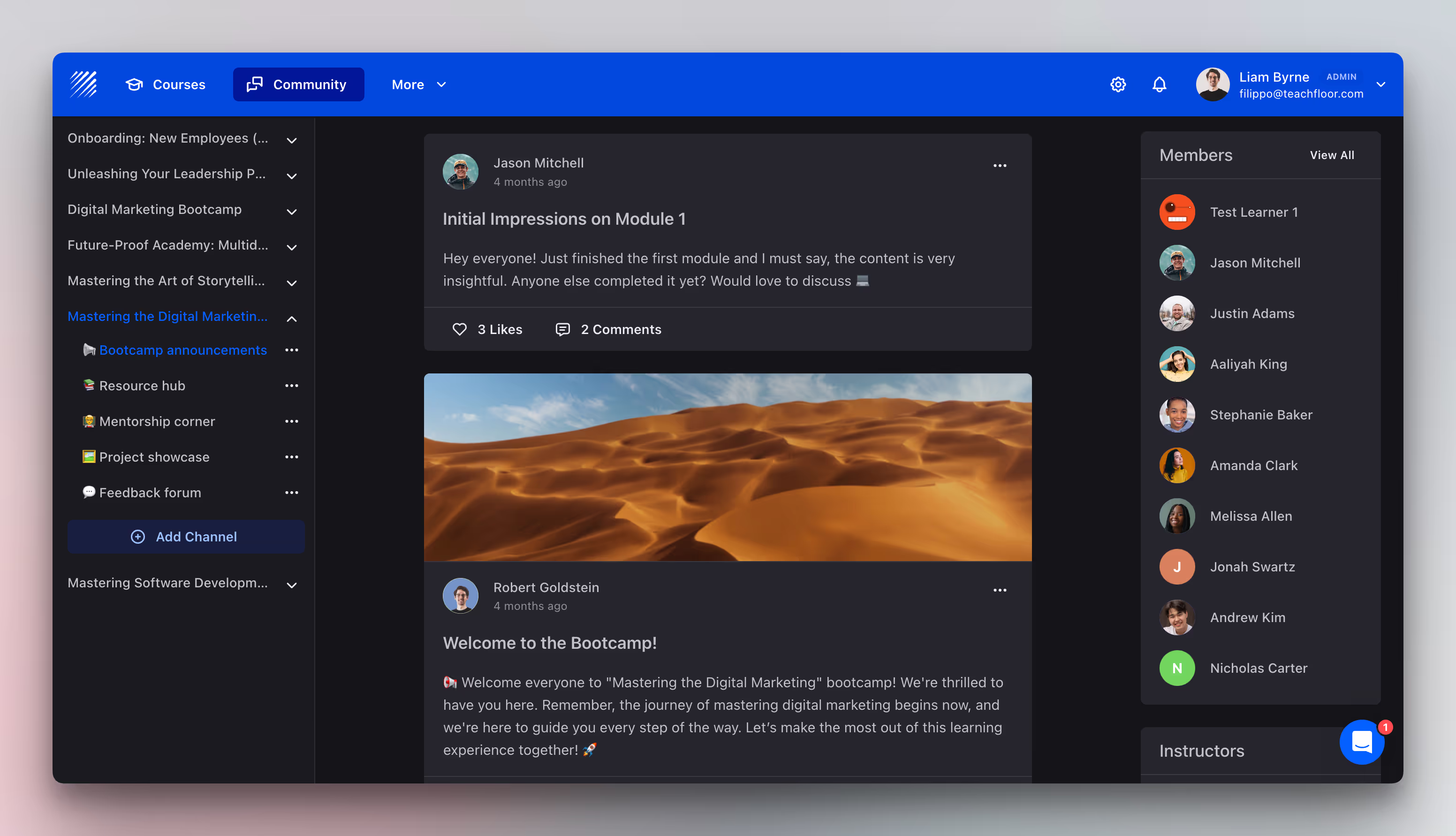Viewport: 1456px width, 836px height.
Task: Open the desert dunes post image
Action: click(727, 467)
